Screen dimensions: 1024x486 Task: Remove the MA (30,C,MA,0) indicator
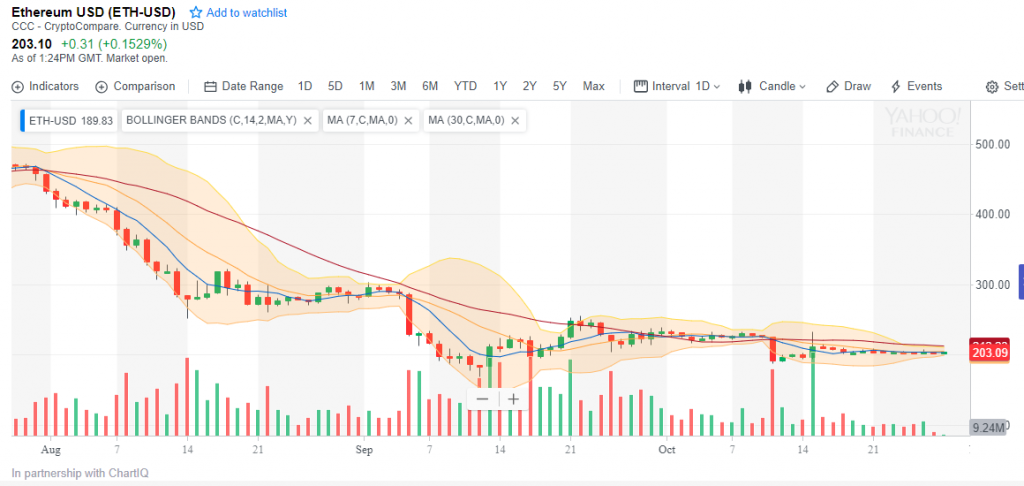(515, 121)
